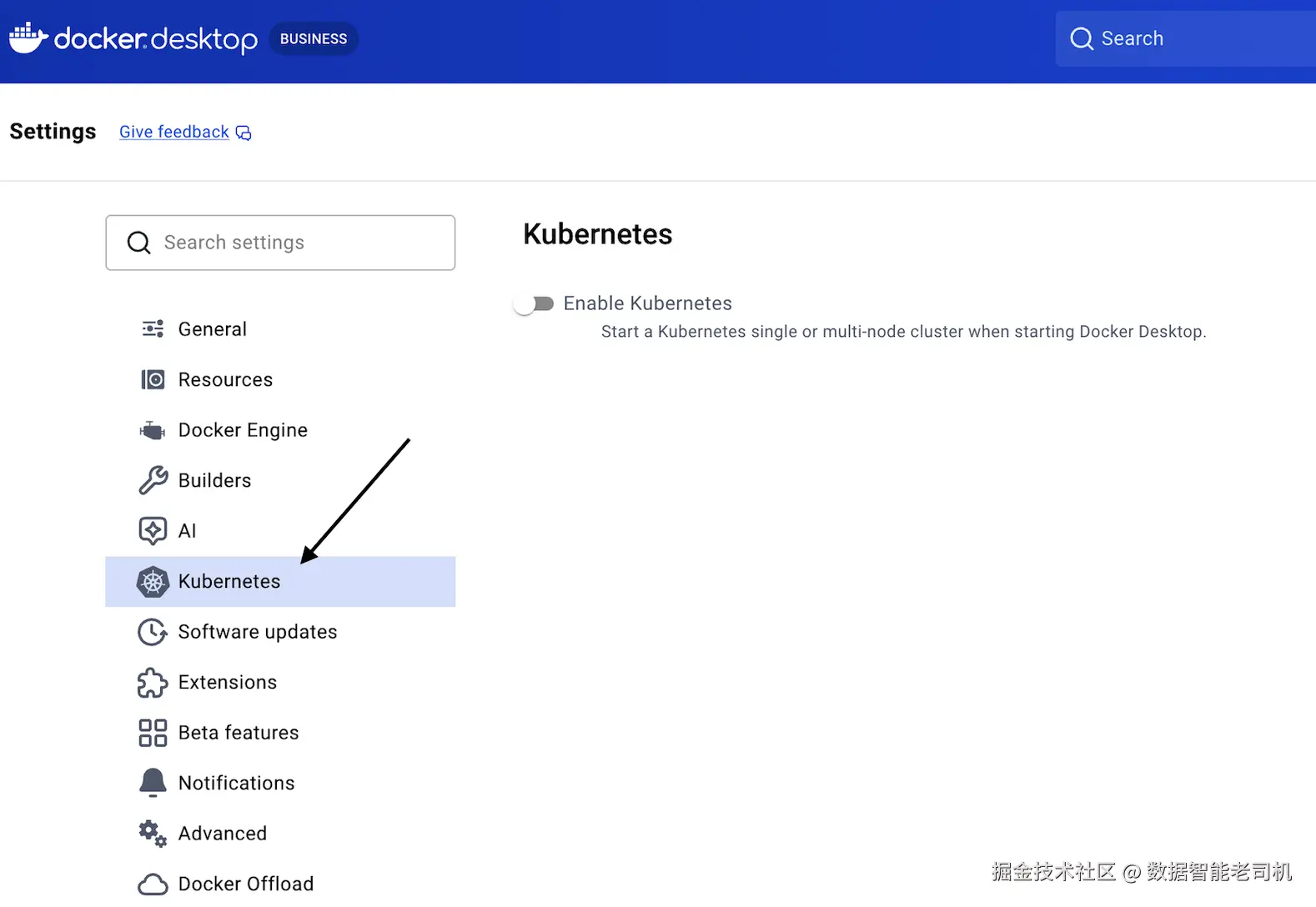Focus the Search settings input field
1316x907 pixels.
tap(280, 243)
